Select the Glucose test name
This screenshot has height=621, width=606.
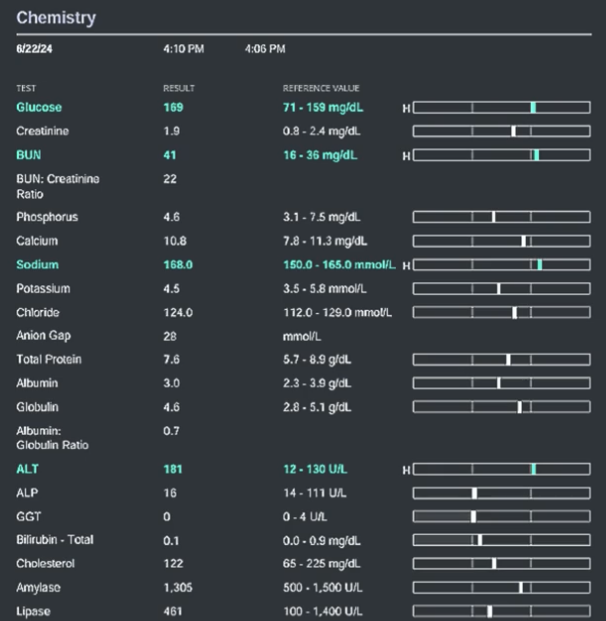(x=39, y=107)
